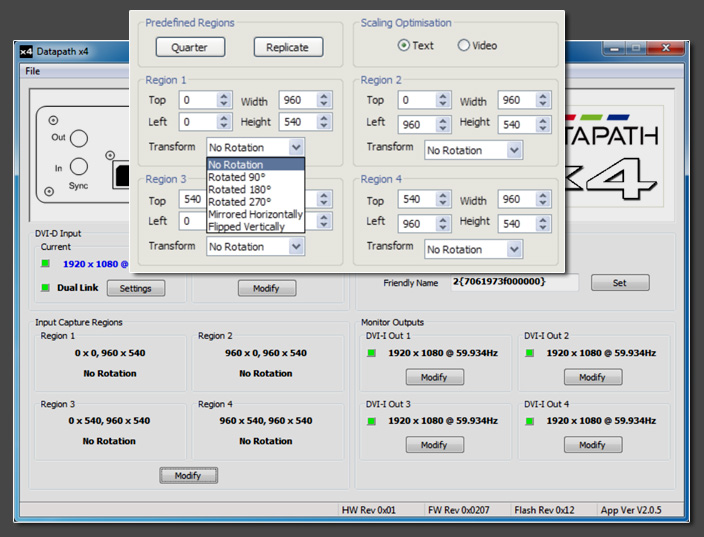This screenshot has width=704, height=537.
Task: Choose Rotated 90° from the transform list
Action: coord(236,177)
